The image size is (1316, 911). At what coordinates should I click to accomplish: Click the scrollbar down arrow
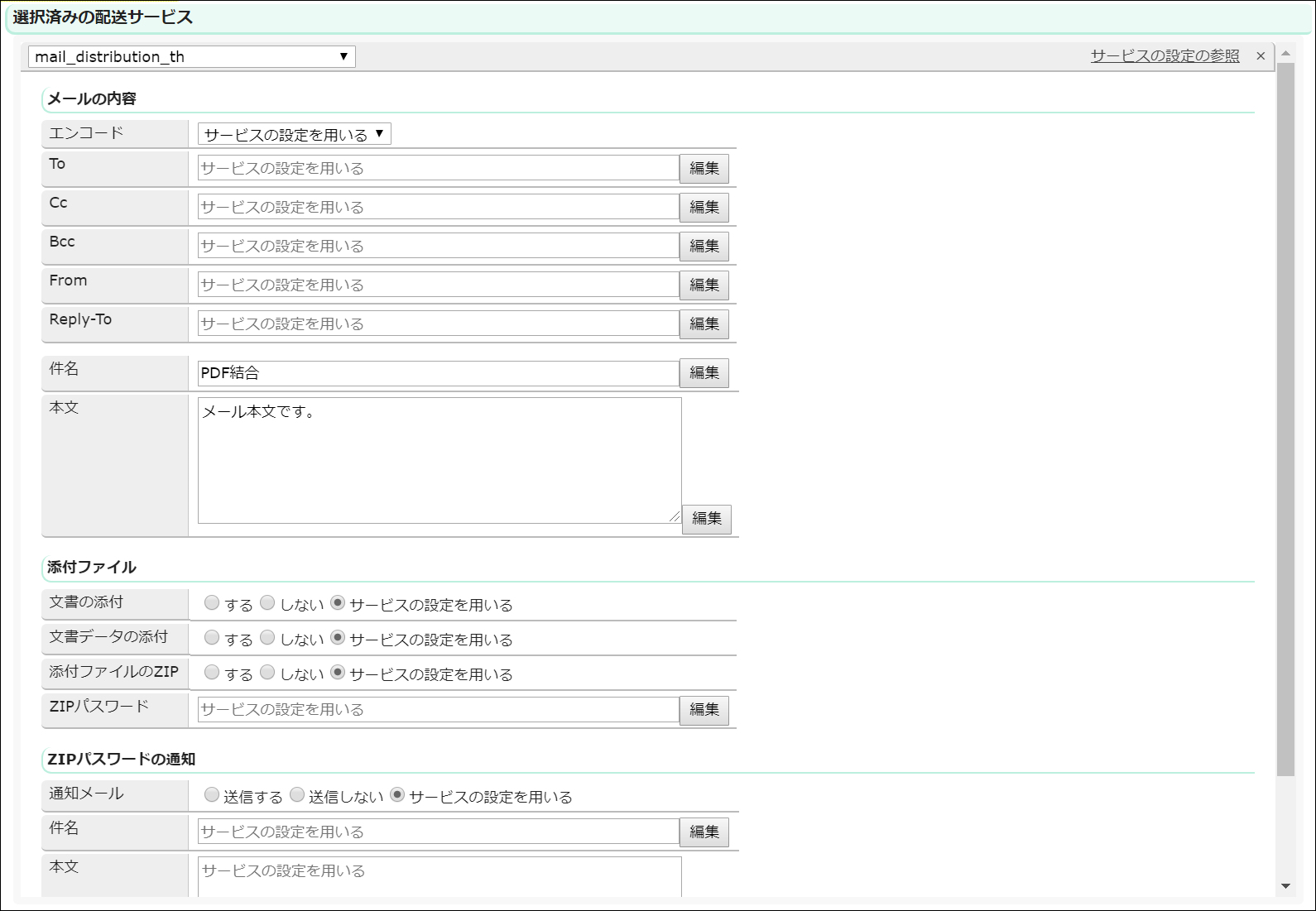pos(1285,886)
